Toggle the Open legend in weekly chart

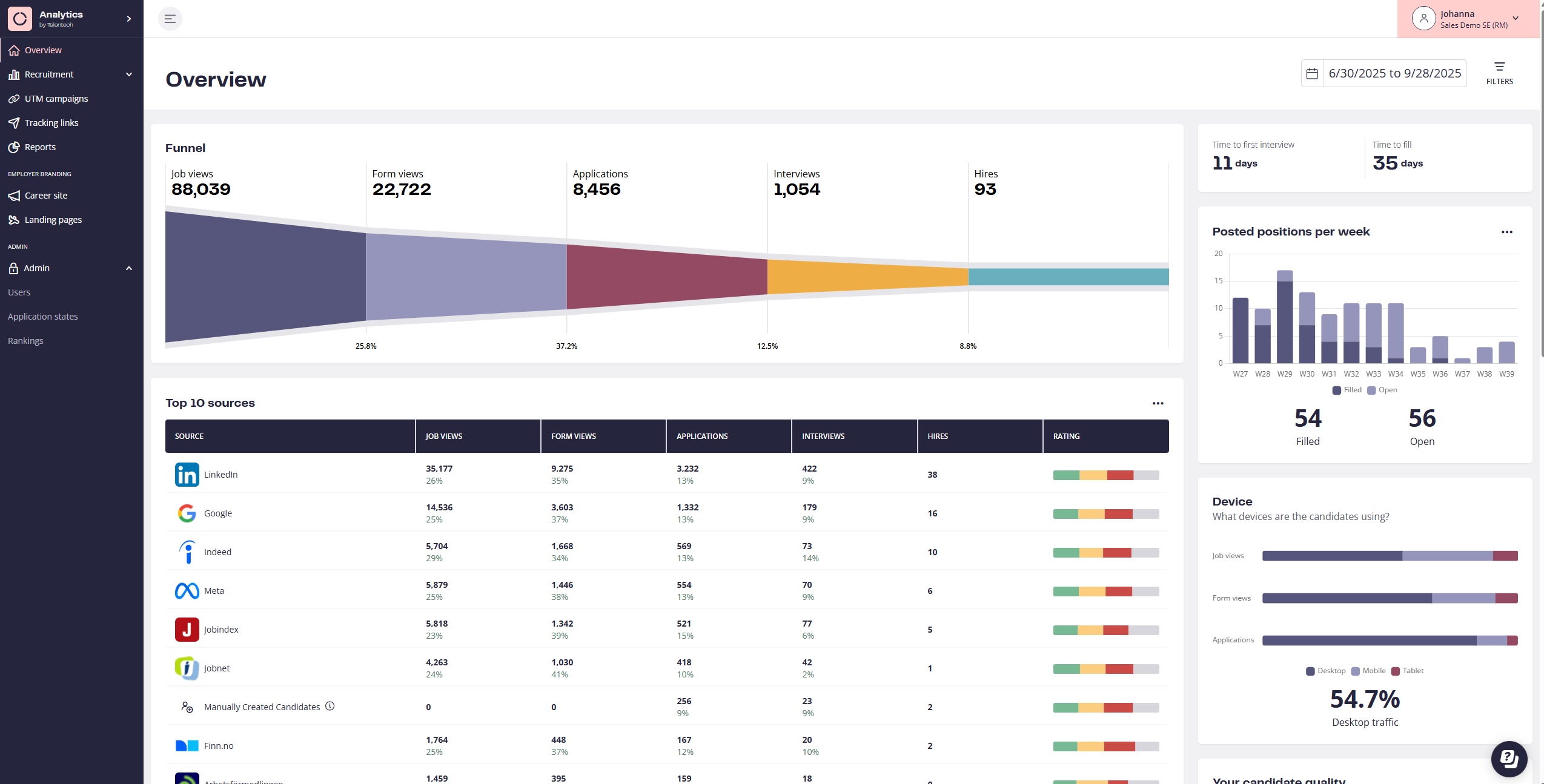pos(1382,390)
